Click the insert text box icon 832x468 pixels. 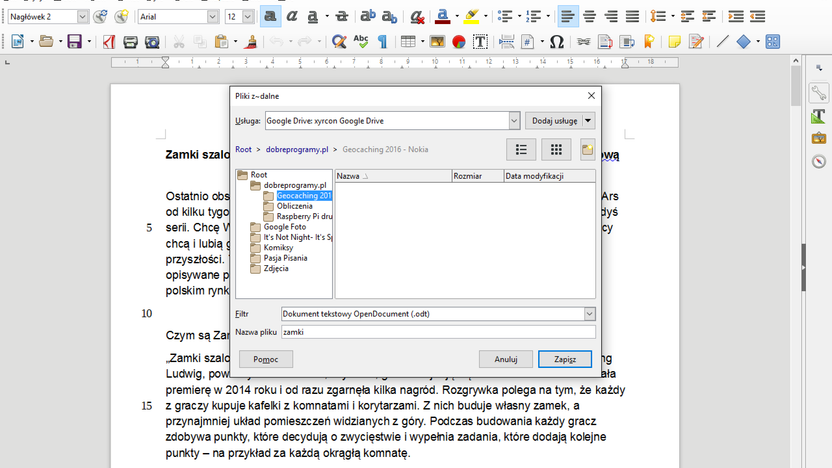tap(480, 41)
